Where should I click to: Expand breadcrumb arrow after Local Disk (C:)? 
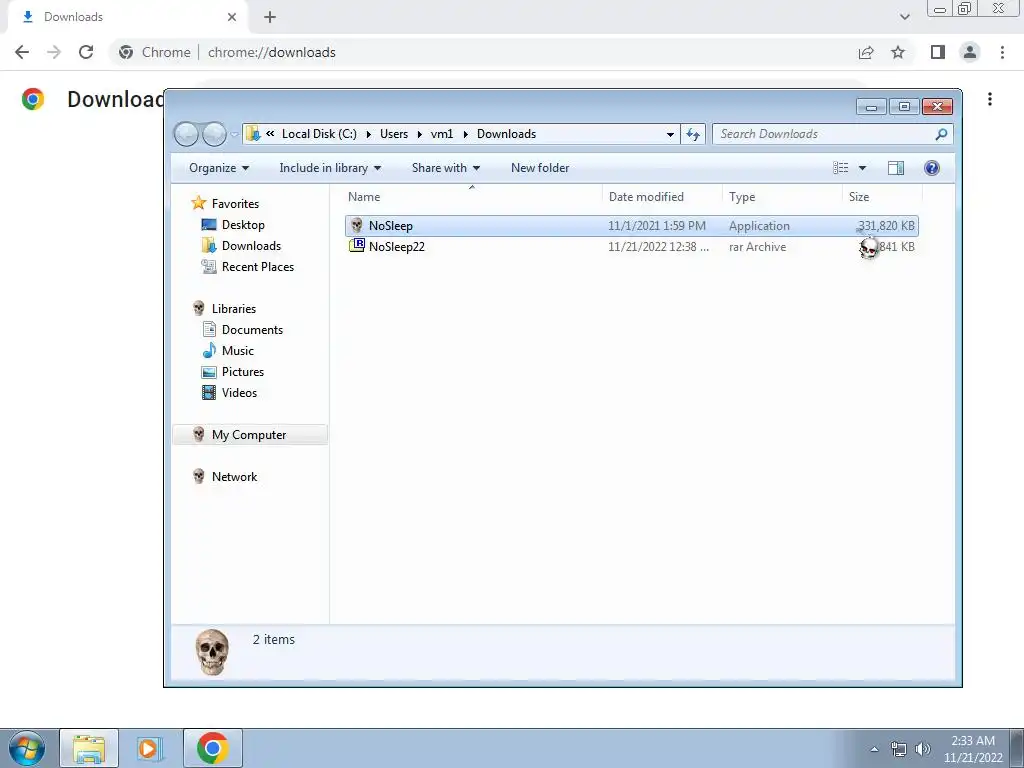(368, 134)
